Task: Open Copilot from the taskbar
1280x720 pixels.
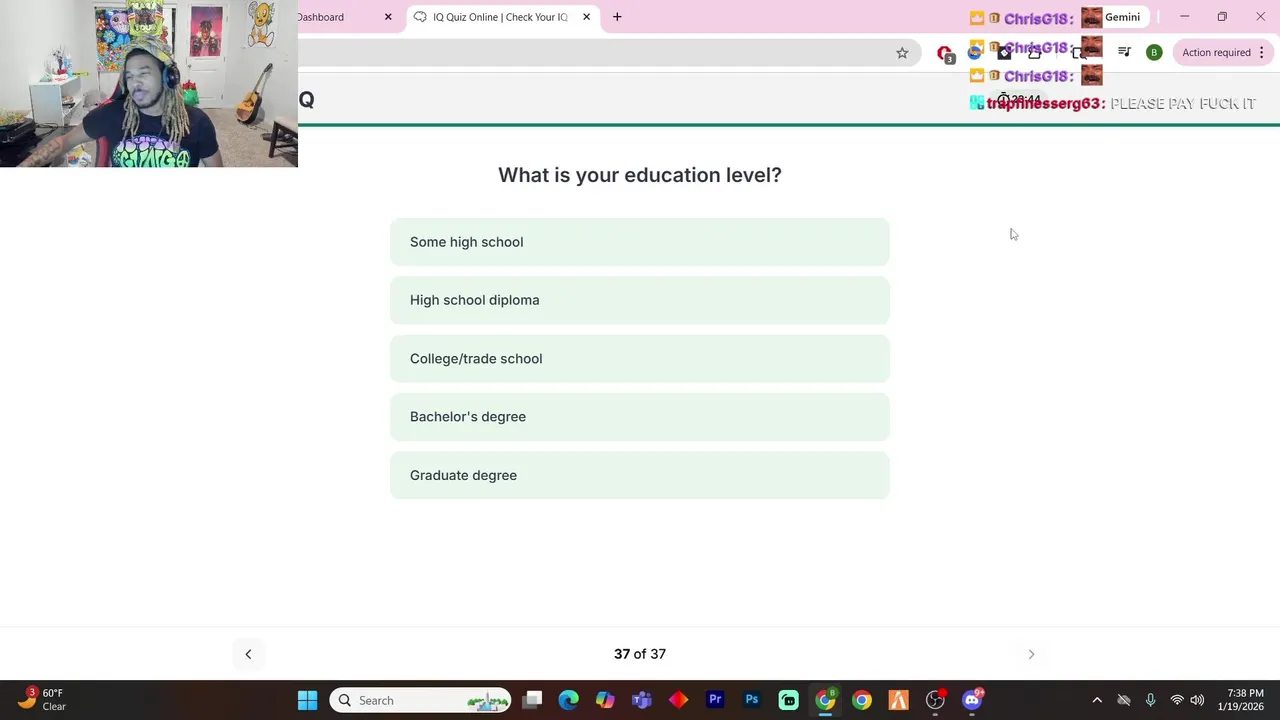Action: pyautogui.click(x=605, y=700)
